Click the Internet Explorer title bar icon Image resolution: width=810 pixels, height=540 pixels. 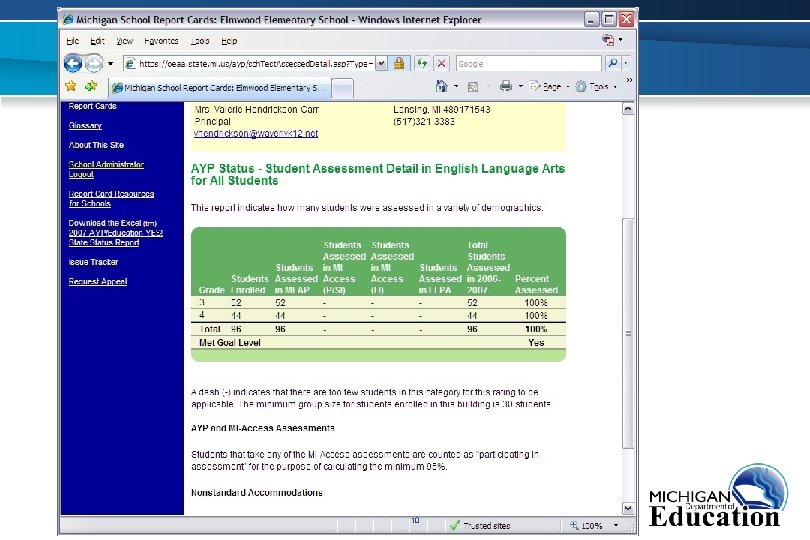(x=68, y=20)
